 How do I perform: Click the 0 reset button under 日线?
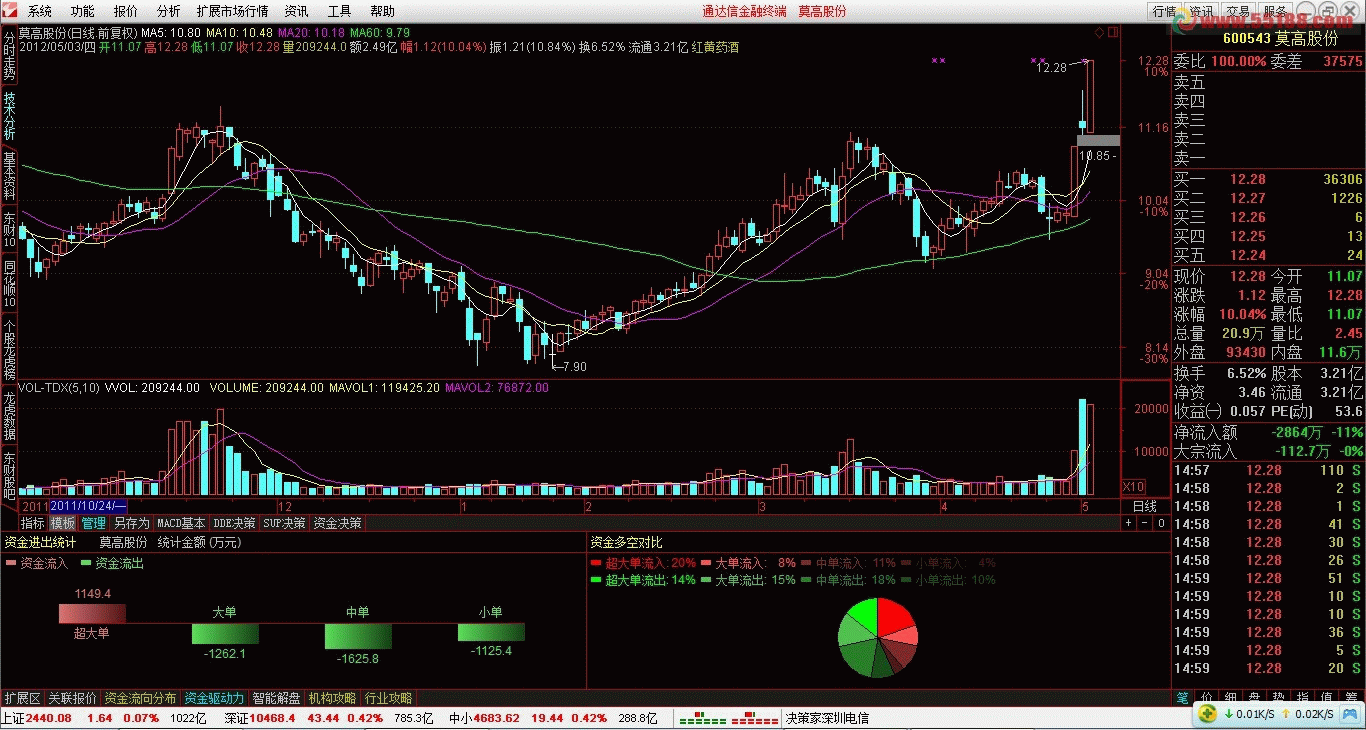(x=1161, y=523)
